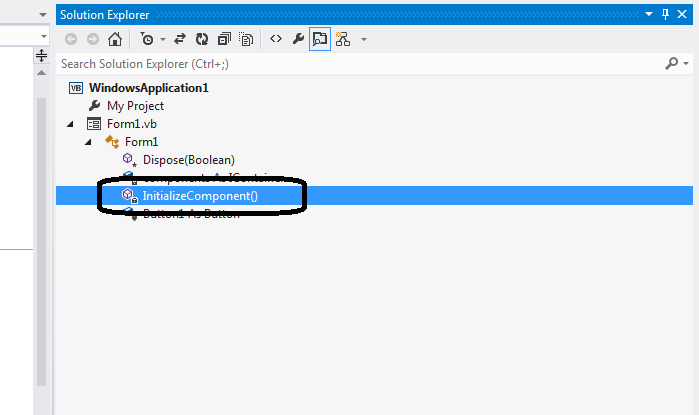Toggle auto hide pin on Solution Explorer
This screenshot has height=415, width=699.
click(666, 14)
